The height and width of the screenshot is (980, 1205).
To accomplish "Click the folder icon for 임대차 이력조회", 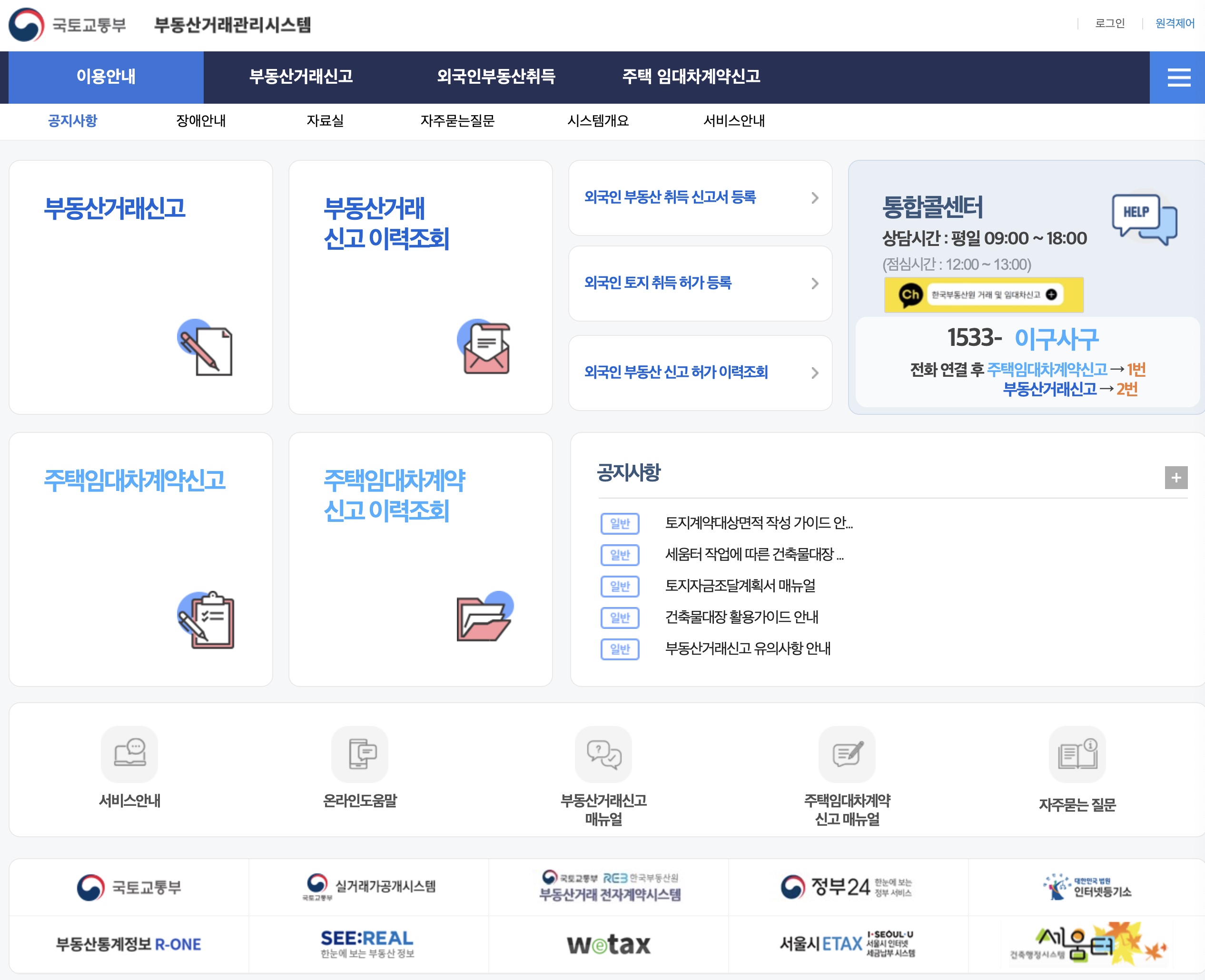I will click(x=484, y=617).
